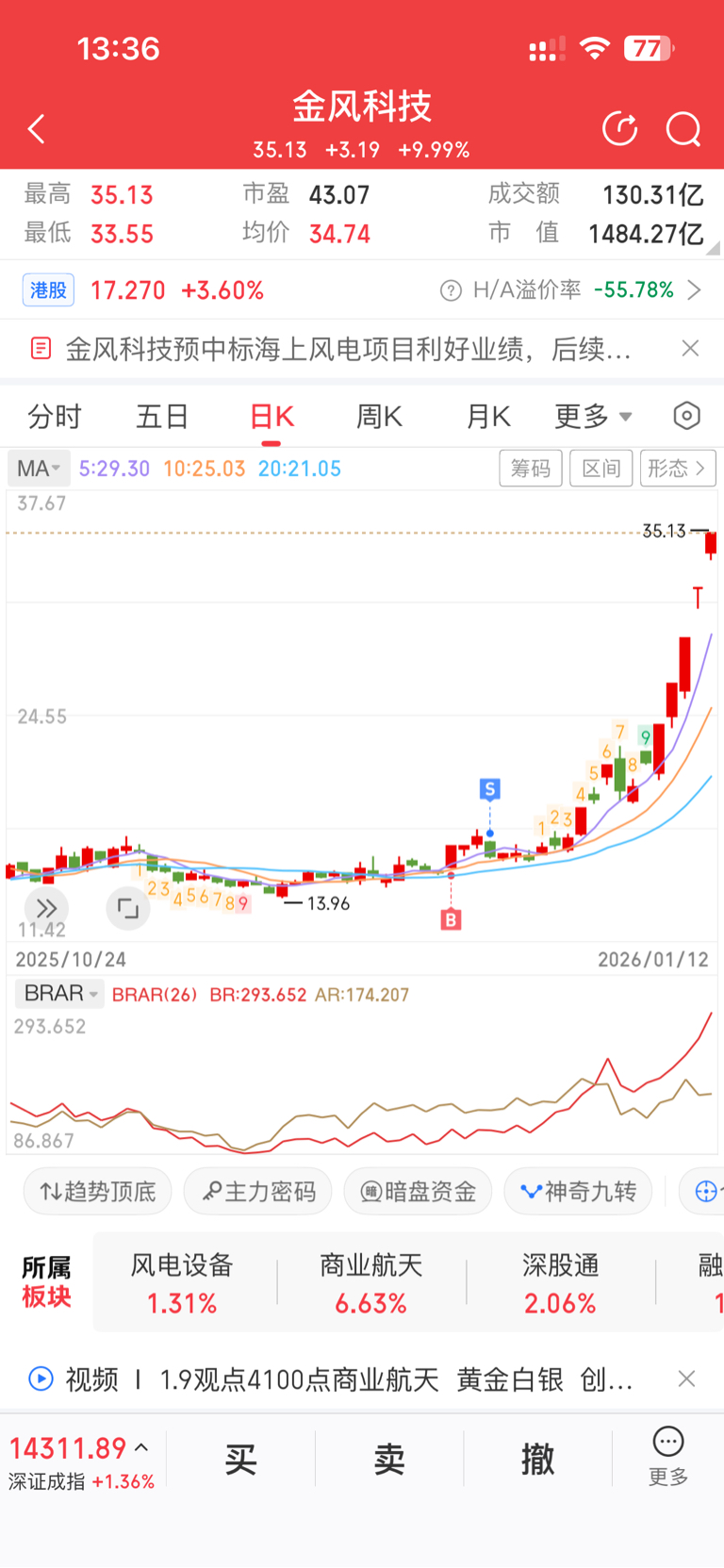The image size is (724, 1568).
Task: Tap 市盈 43.07 value
Action: click(339, 195)
